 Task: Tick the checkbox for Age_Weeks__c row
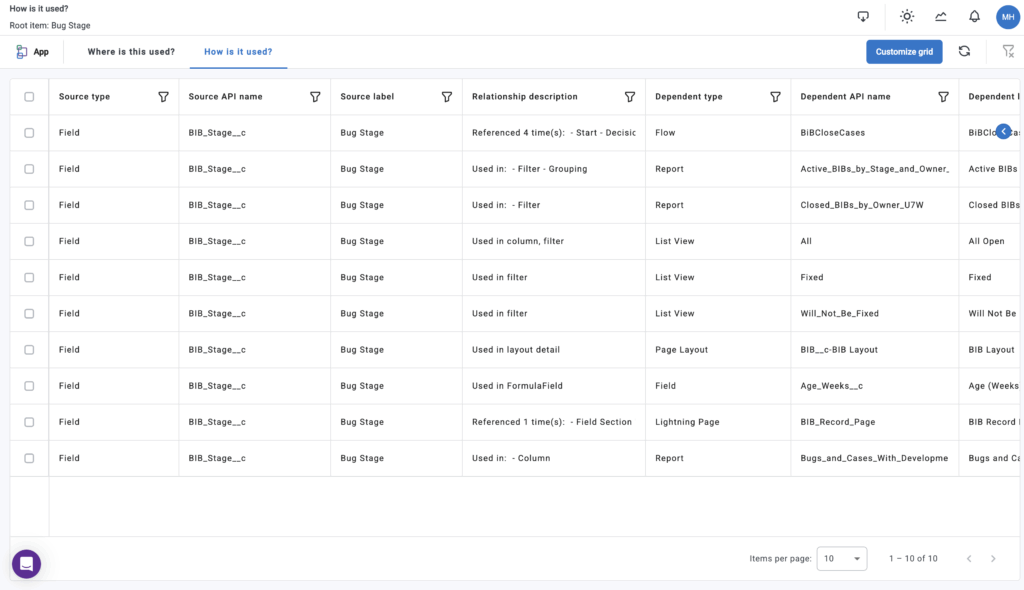tap(29, 386)
